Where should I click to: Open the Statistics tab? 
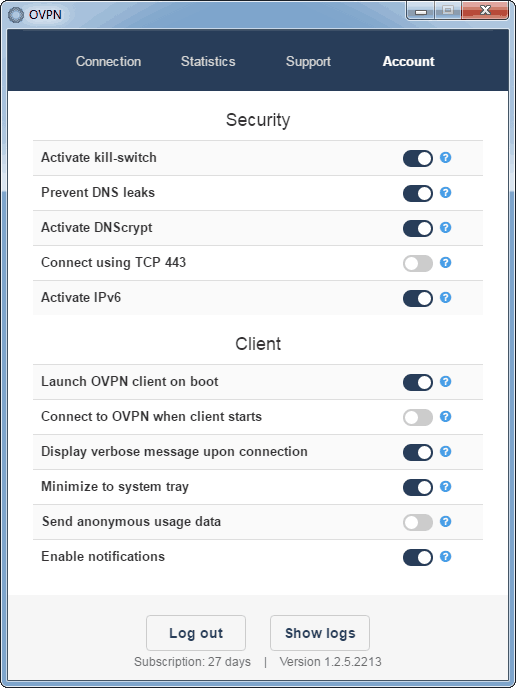(208, 61)
